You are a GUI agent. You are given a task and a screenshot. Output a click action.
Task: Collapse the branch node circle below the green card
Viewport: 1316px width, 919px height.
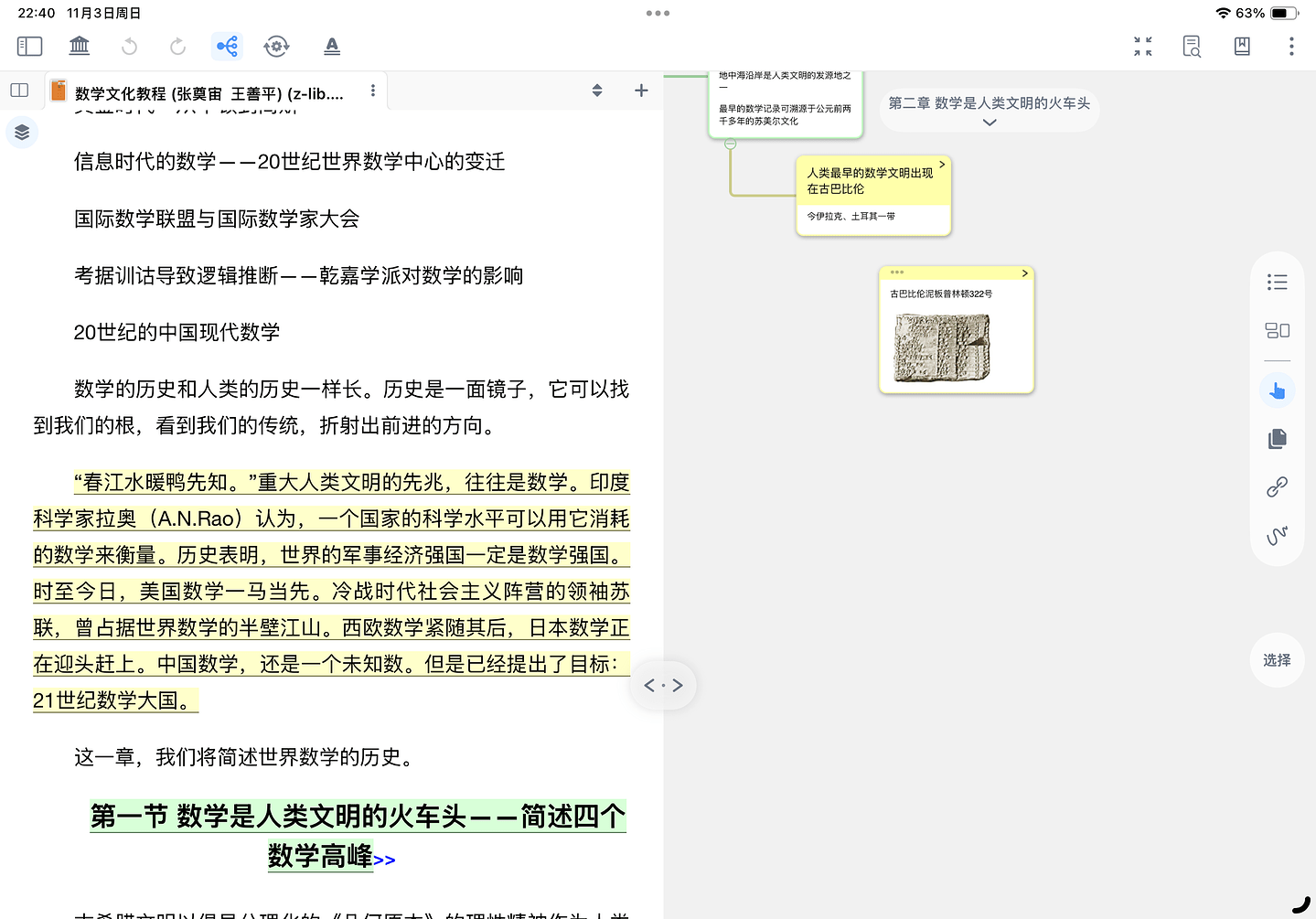point(731,144)
